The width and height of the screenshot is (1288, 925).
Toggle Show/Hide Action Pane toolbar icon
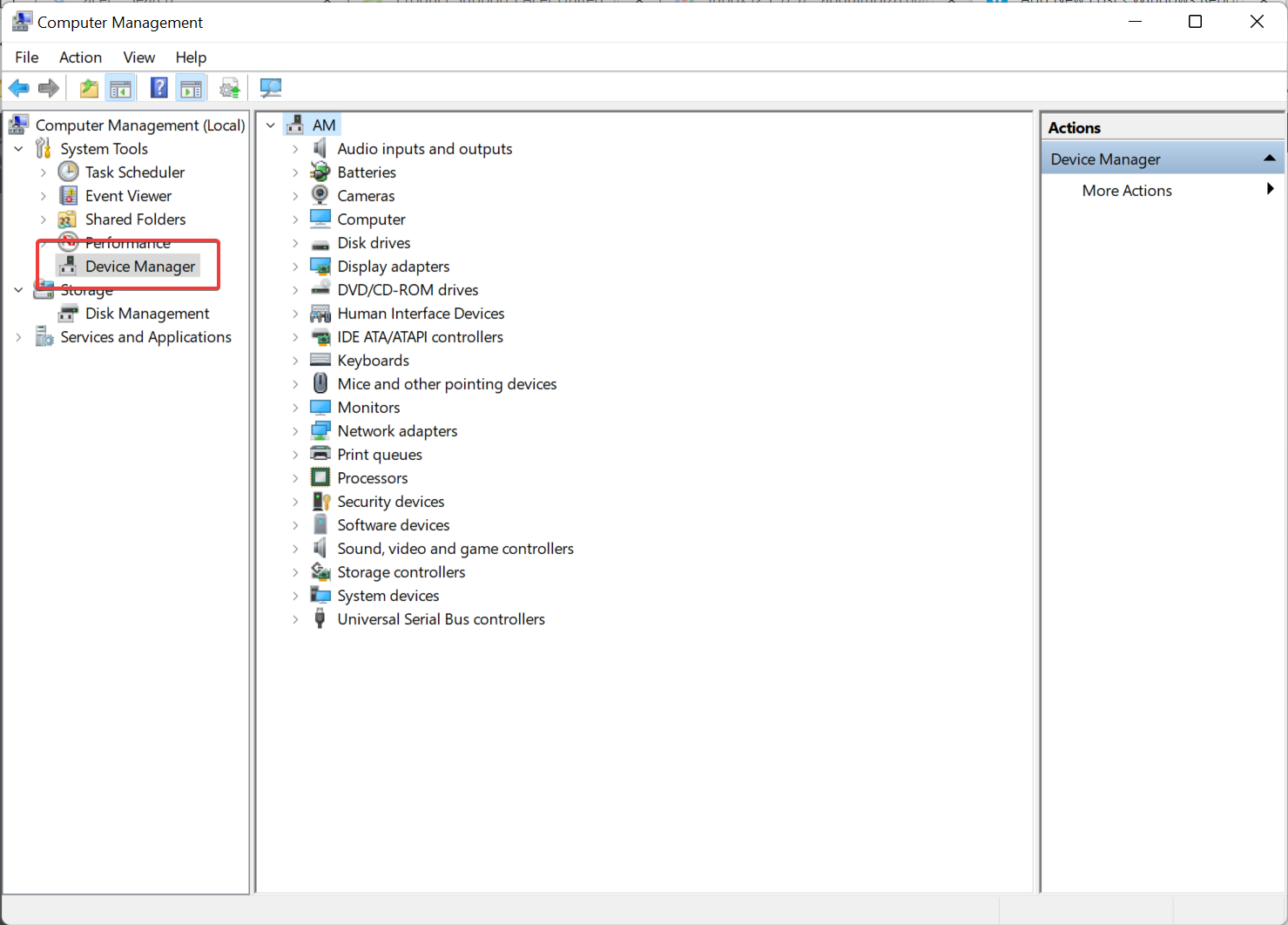(192, 88)
